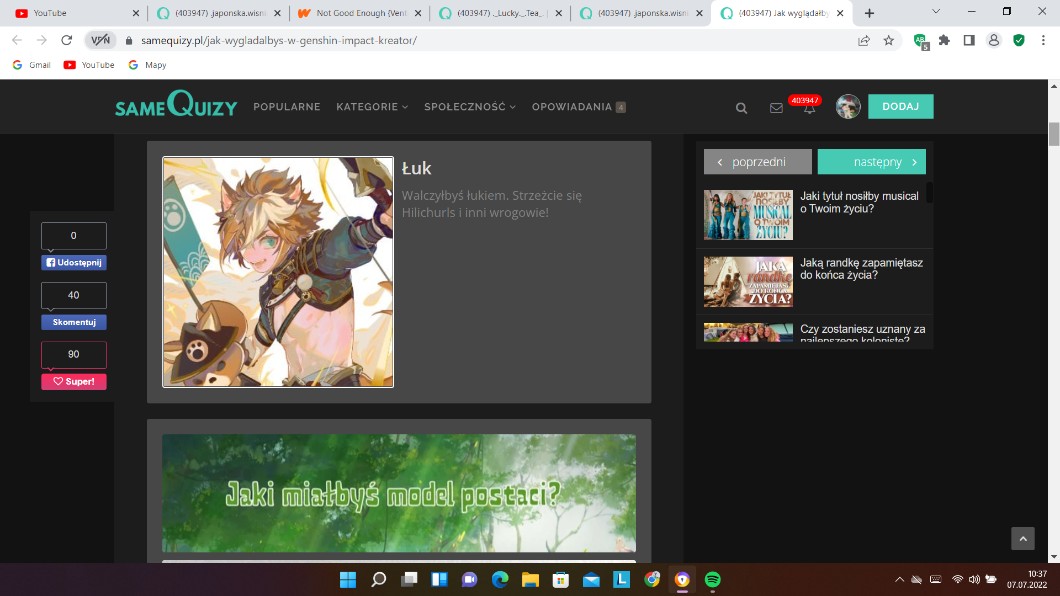The image size is (1060, 596).
Task: Click the site search magnifier icon
Action: pos(741,108)
